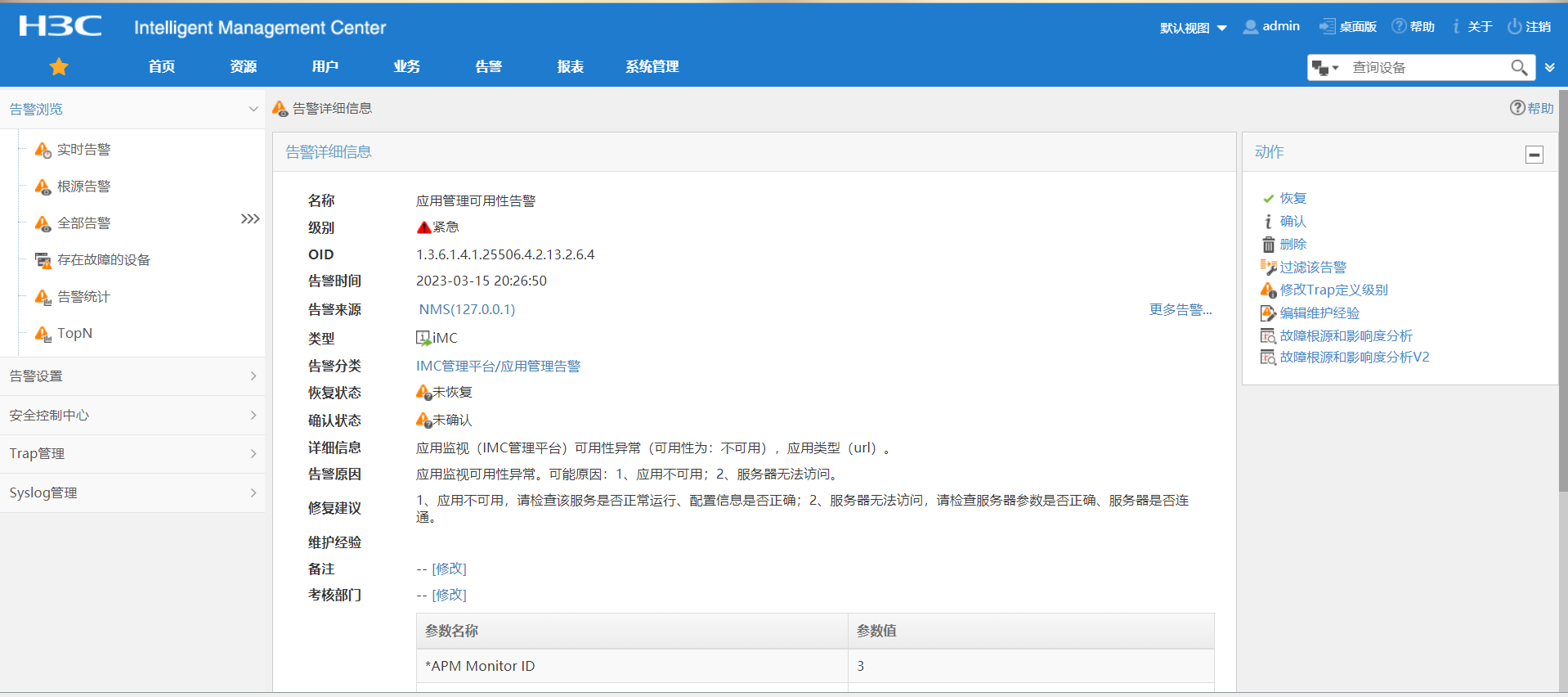1568x697 pixels.
Task: Select 存在故障的设备 in the sidebar
Action: click(x=104, y=260)
